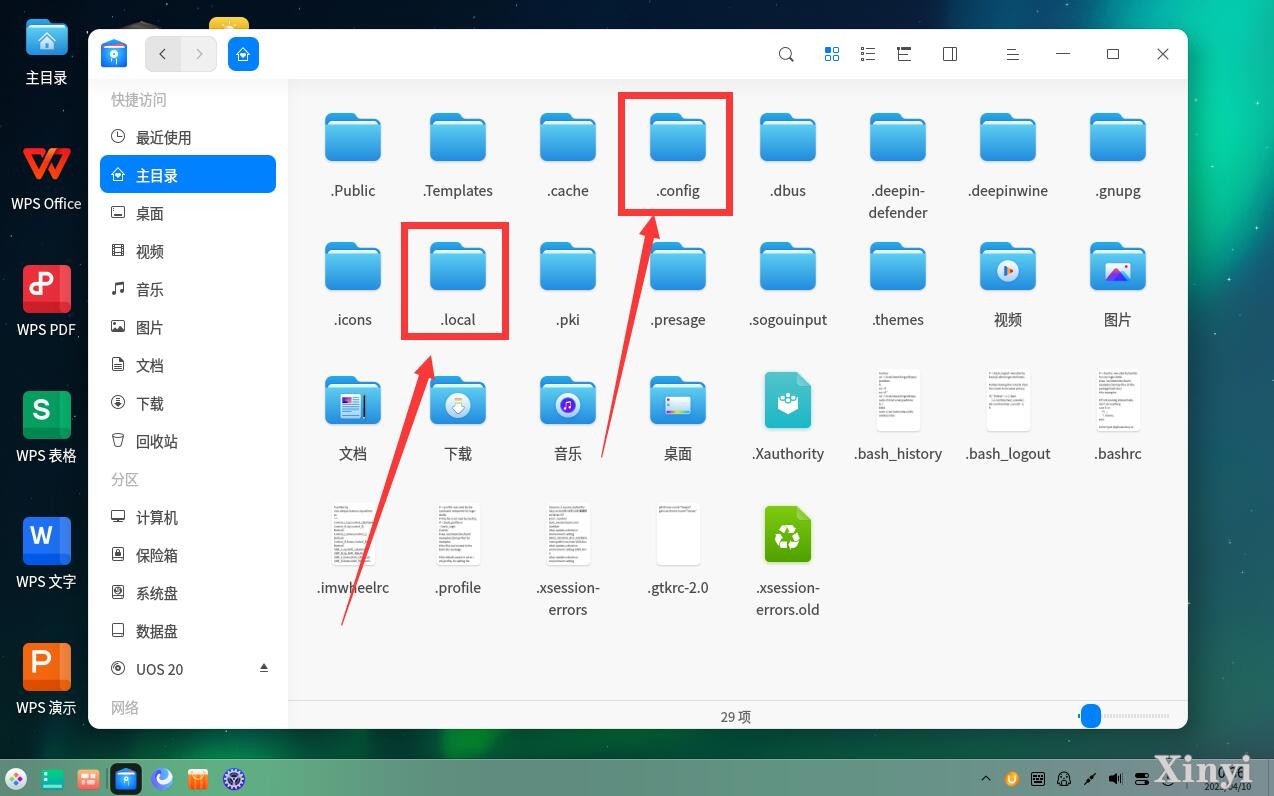Select the 图片 folder in file grid

click(1118, 267)
